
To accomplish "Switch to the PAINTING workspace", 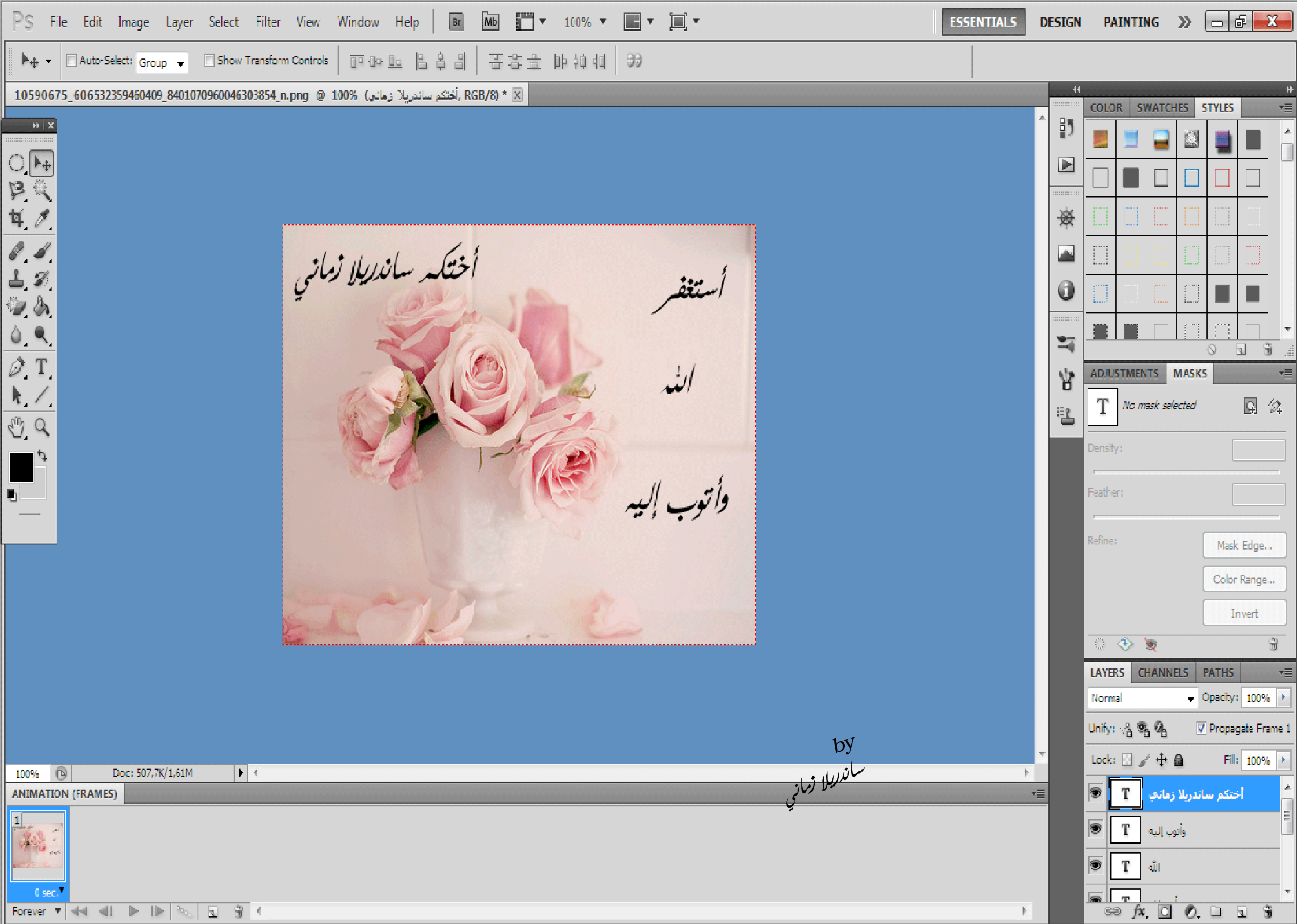I will 1131,22.
